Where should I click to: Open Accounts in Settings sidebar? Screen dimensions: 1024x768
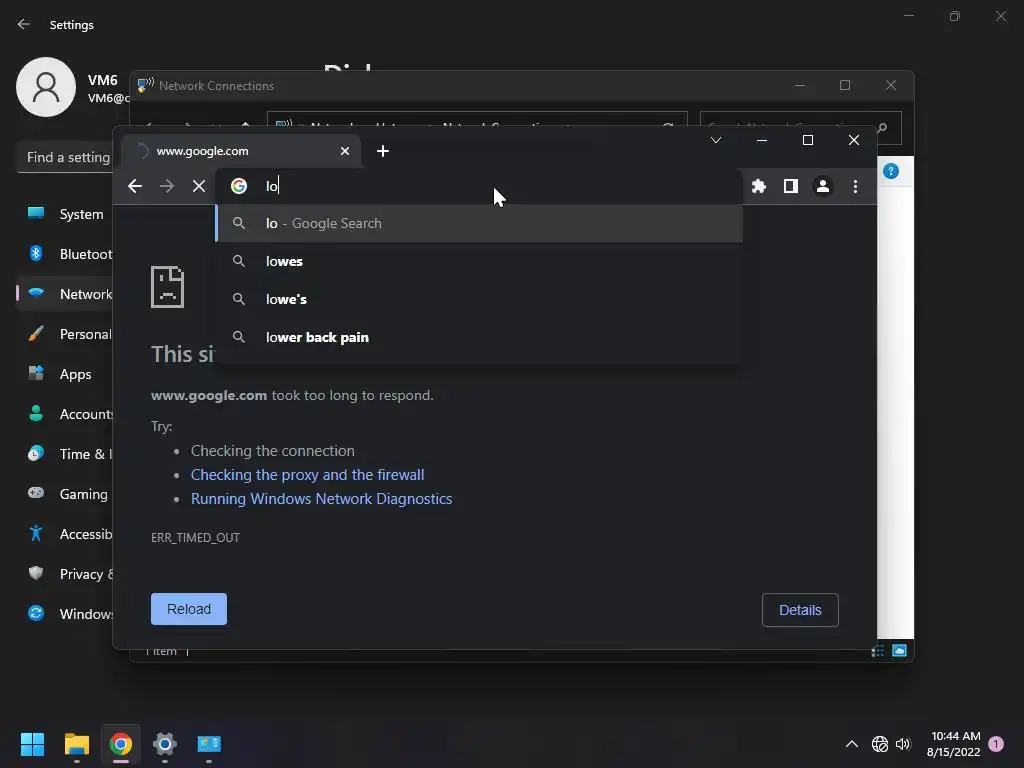(65, 414)
